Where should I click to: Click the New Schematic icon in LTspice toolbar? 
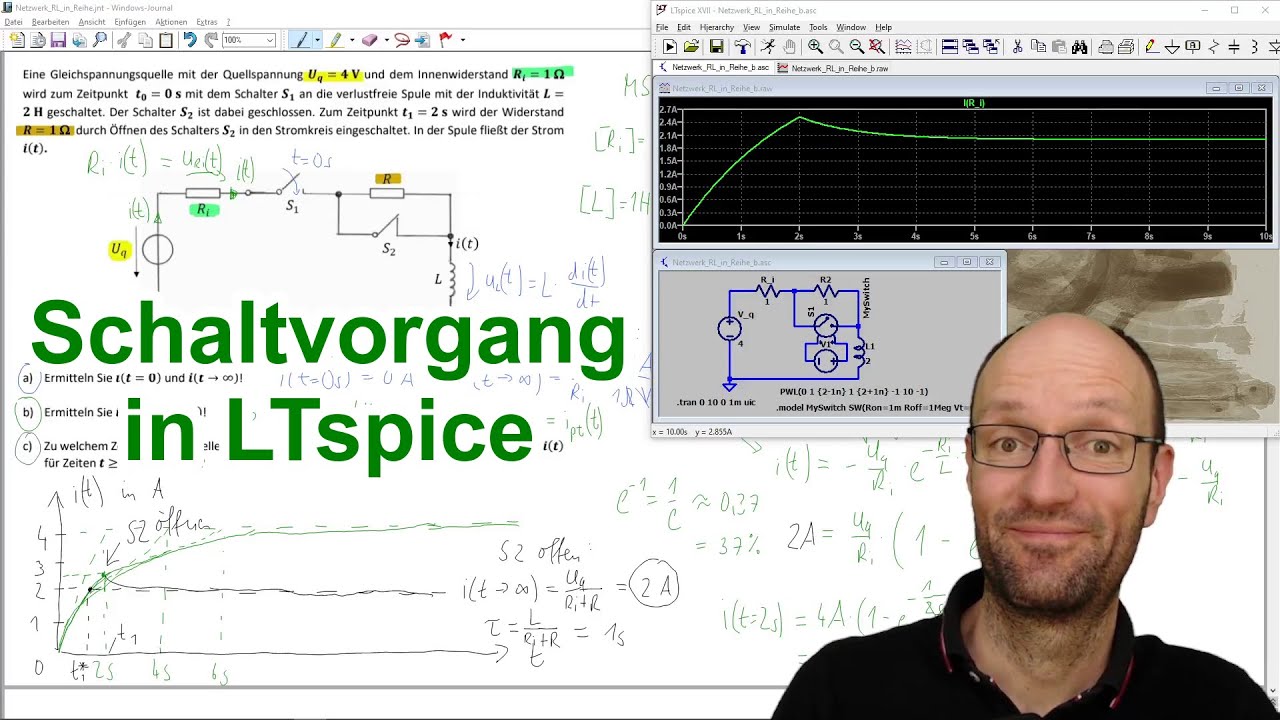pyautogui.click(x=670, y=47)
